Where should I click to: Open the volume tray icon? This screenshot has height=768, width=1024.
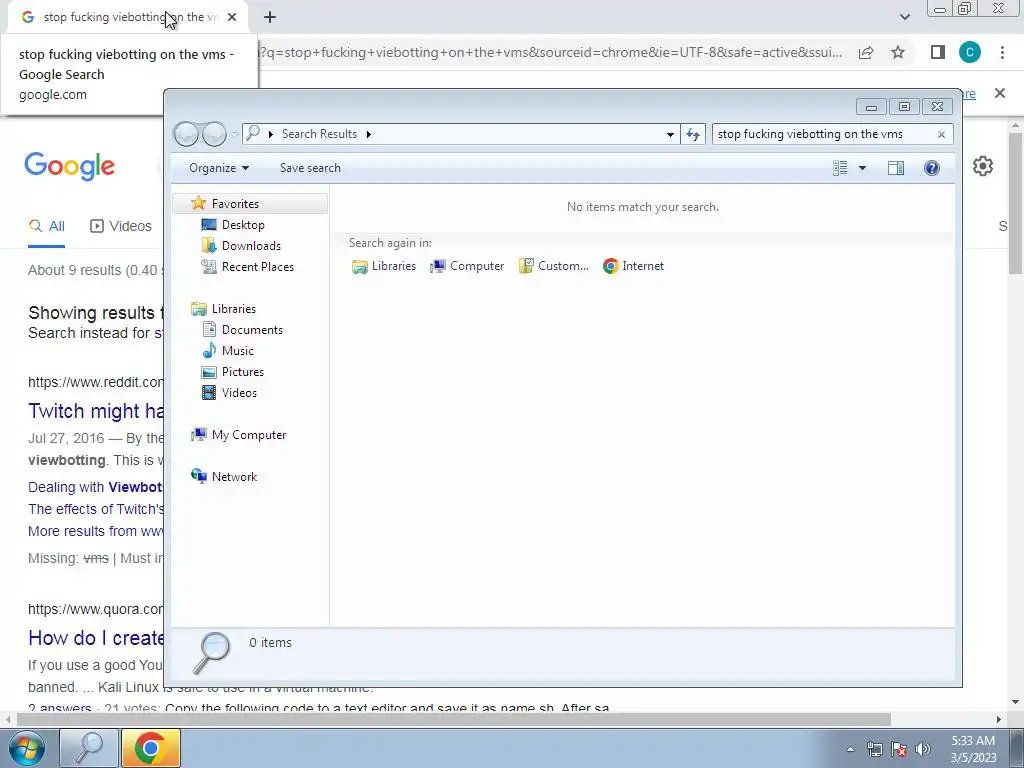coord(922,749)
